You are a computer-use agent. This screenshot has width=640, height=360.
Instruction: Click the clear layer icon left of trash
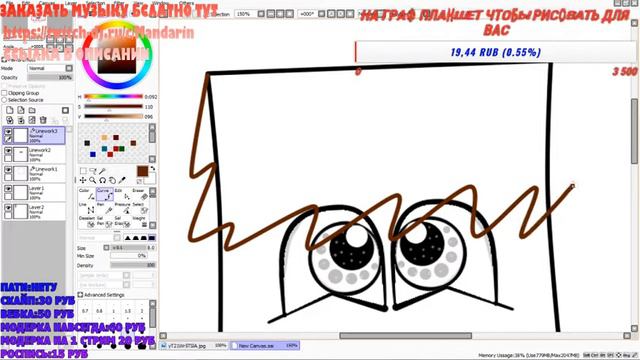[x=32, y=120]
